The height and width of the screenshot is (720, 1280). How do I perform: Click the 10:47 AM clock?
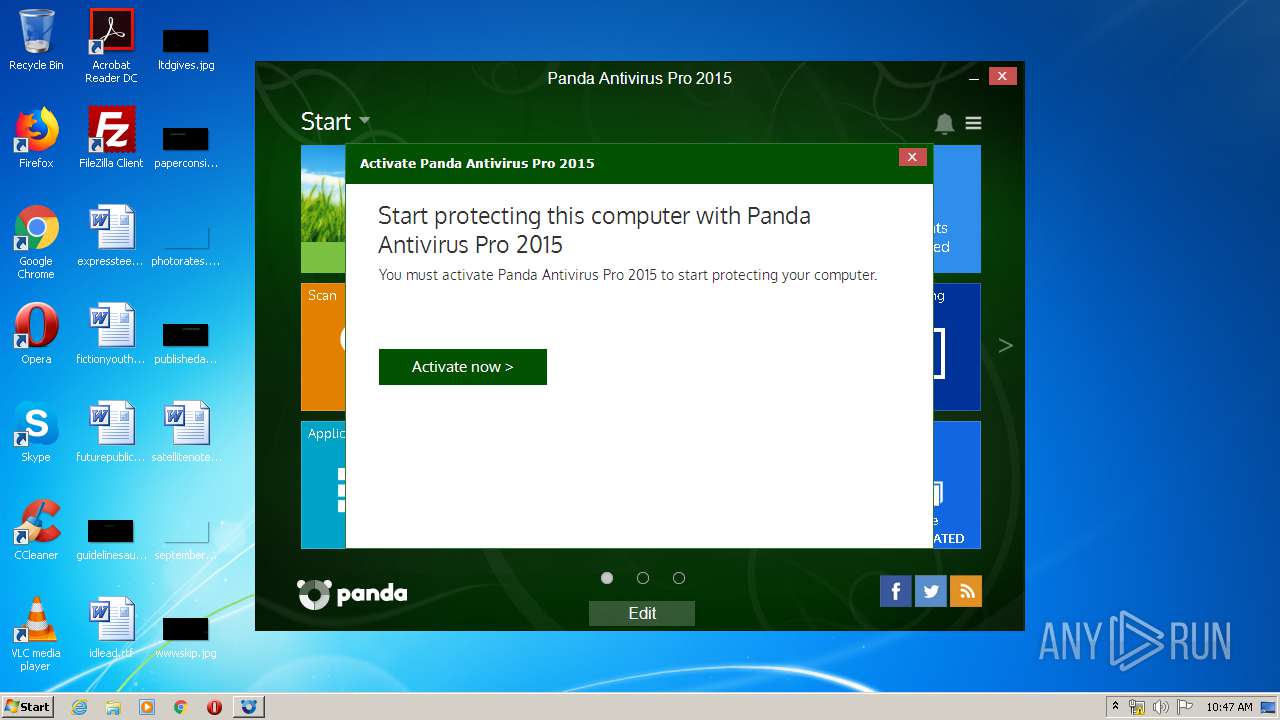click(x=1229, y=707)
